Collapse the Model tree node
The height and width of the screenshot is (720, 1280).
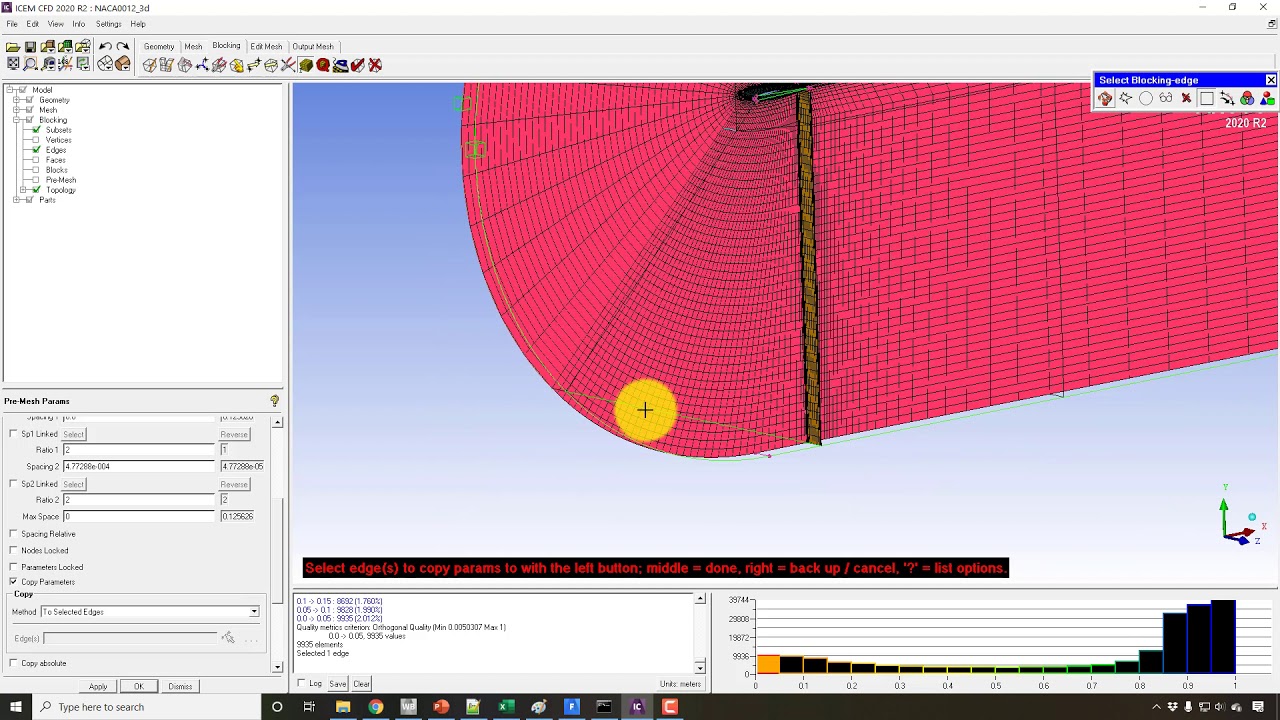9,90
